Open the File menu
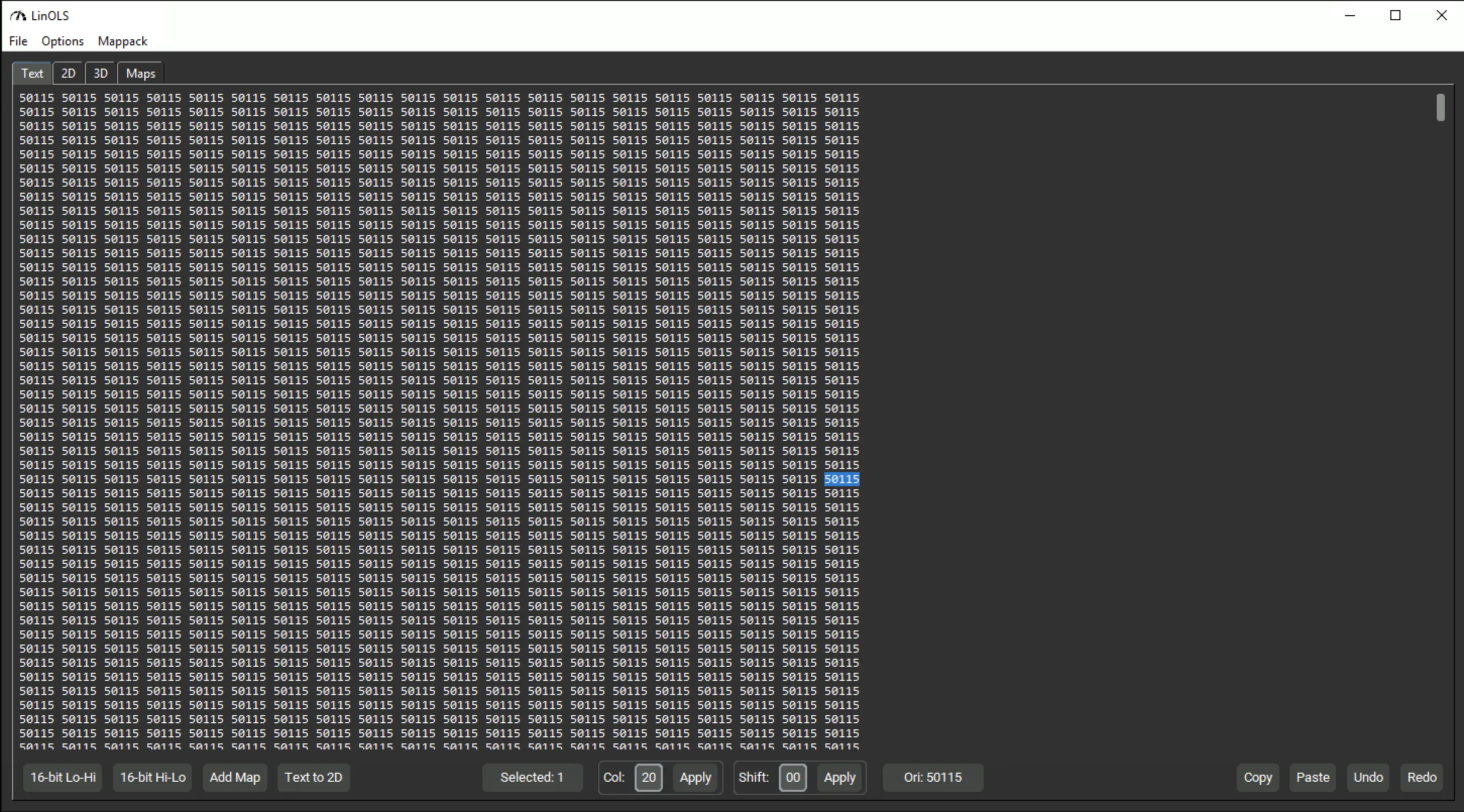This screenshot has height=812, width=1464. [x=18, y=41]
